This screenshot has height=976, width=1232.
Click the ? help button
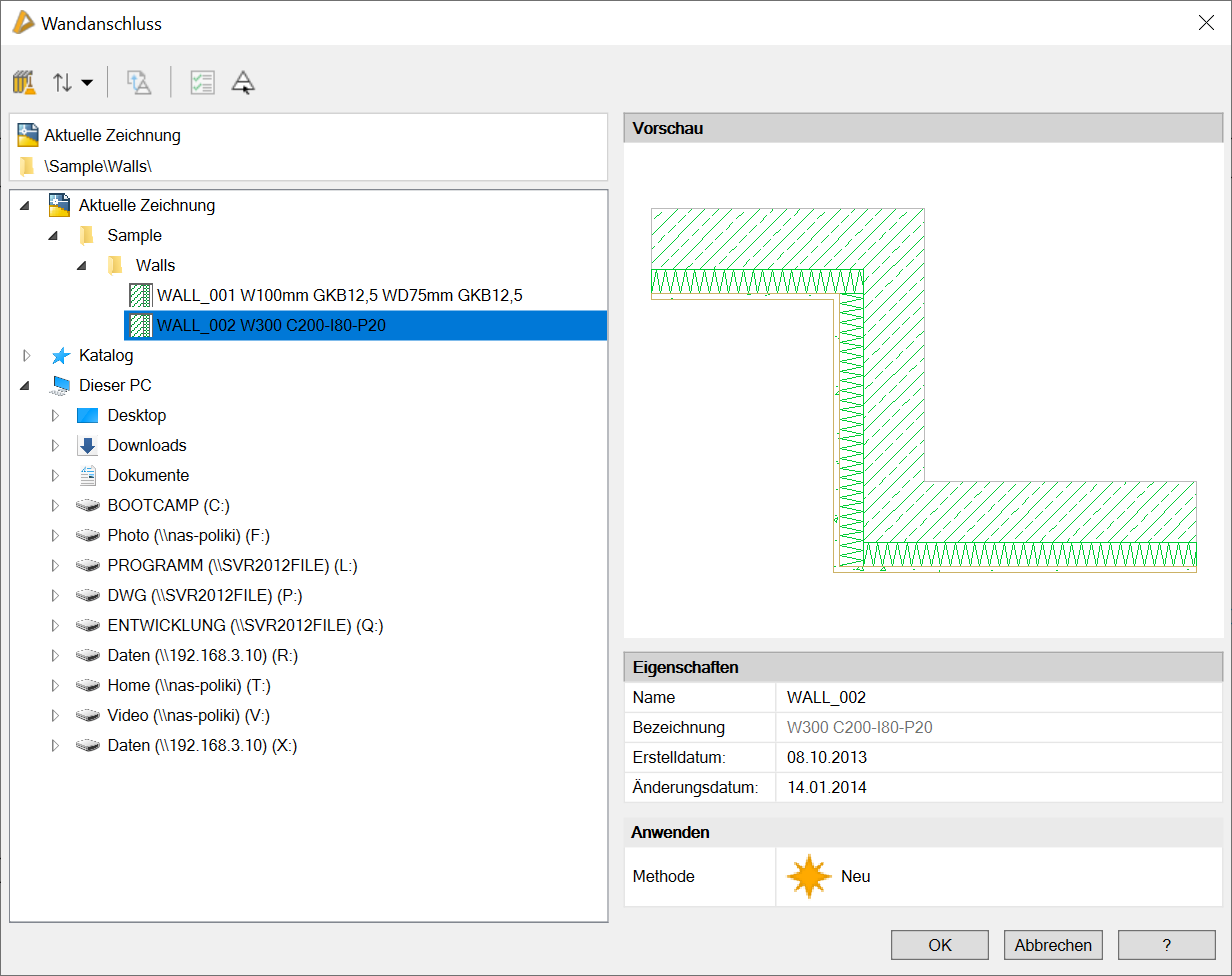[x=1166, y=945]
